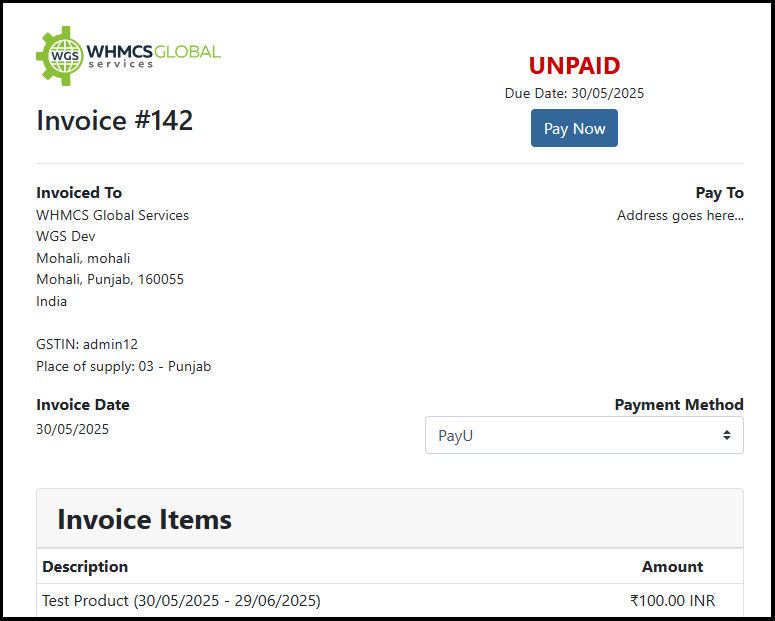
Task: Click the Invoice Date value 30/05/2025
Action: coord(73,429)
